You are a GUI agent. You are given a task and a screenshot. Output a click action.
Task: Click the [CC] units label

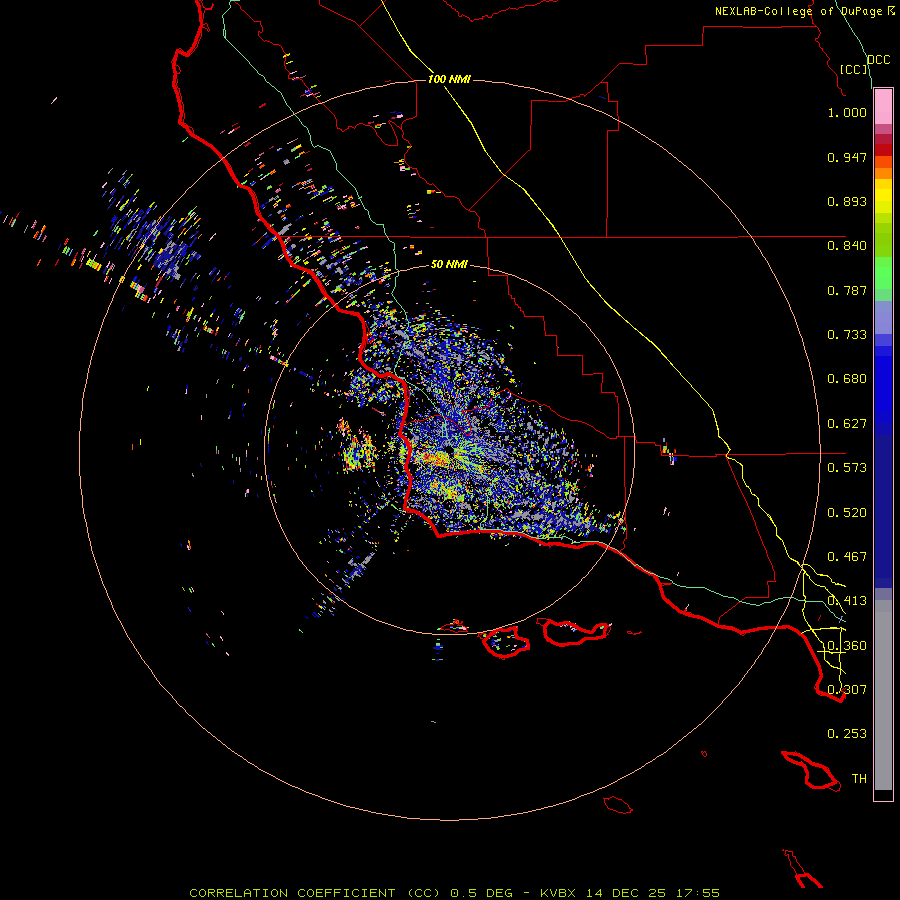pyautogui.click(x=854, y=69)
